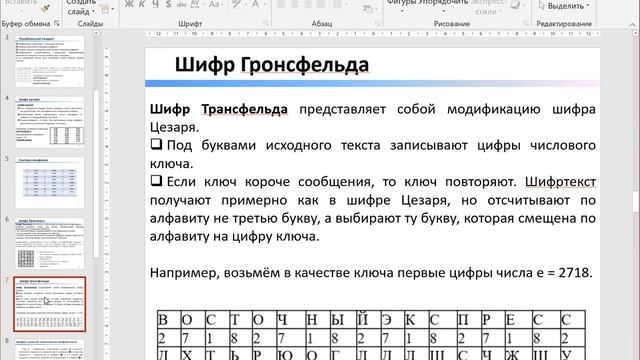Select slide 3 thumbnail
The height and width of the screenshot is (360, 640).
pos(49,61)
